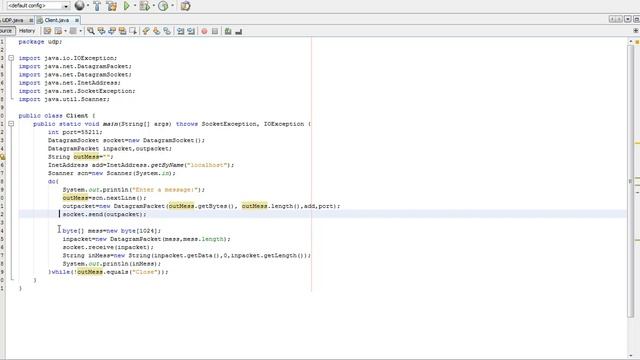The image size is (640, 360).
Task: Click the hint lightbulb beside String outMess line
Action: [2, 157]
